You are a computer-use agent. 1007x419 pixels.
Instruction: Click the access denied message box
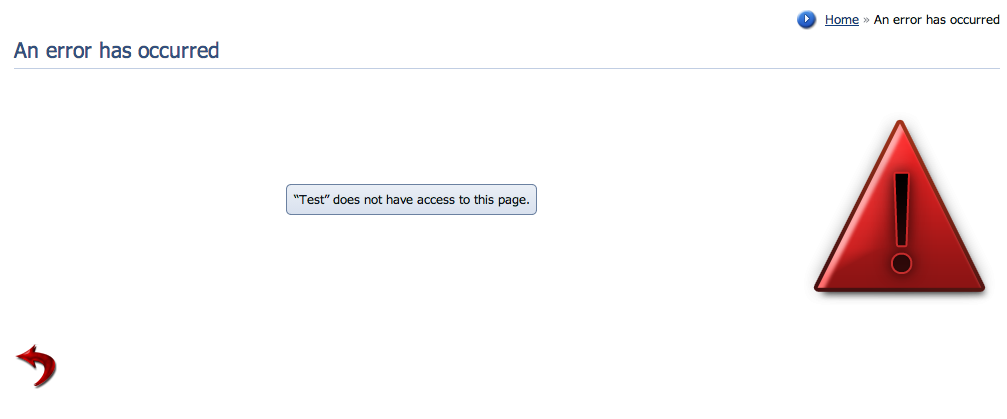(x=411, y=199)
